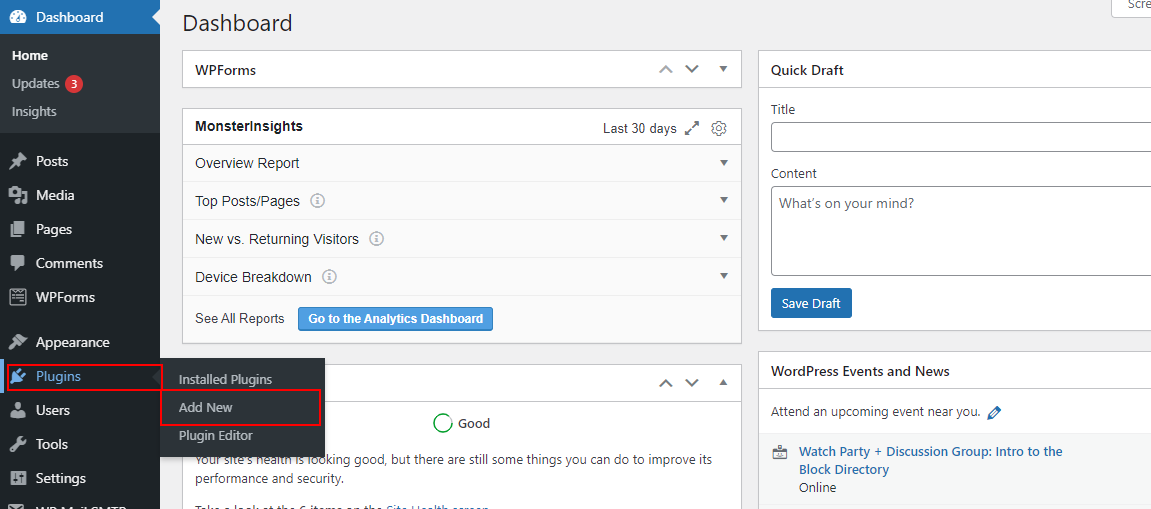Move the WPForms widget down with arrow
This screenshot has height=509, width=1151.
(692, 69)
